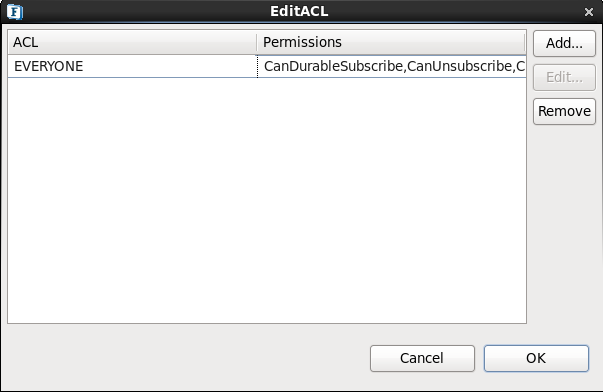Click the greyed-out Edit... button
Viewport: 603px width, 392px height.
click(564, 77)
